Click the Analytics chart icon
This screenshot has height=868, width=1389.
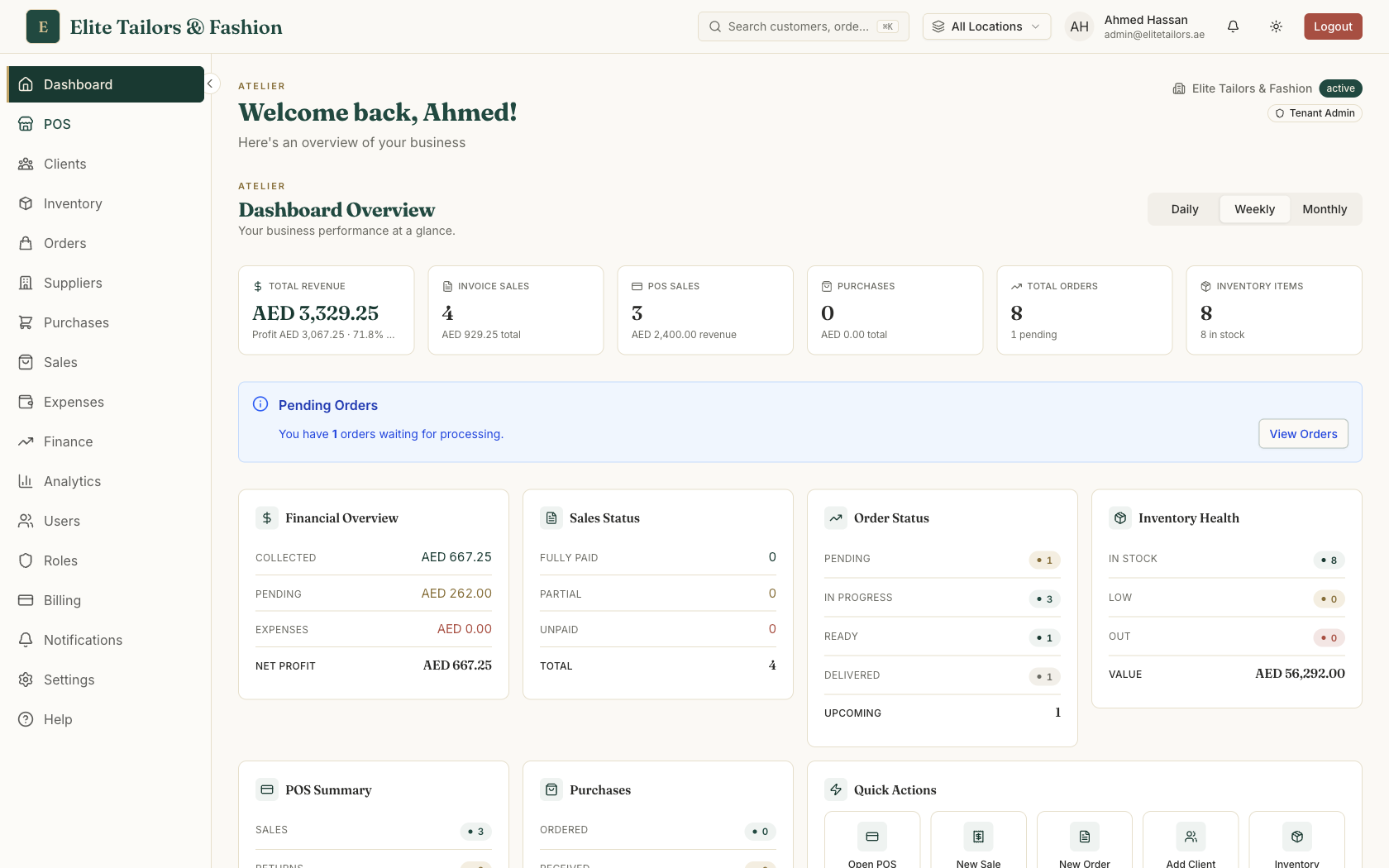point(26,481)
